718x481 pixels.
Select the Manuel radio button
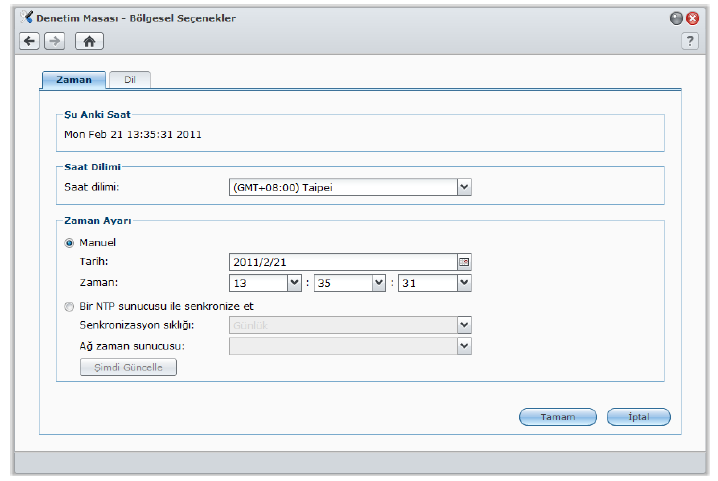tap(70, 242)
